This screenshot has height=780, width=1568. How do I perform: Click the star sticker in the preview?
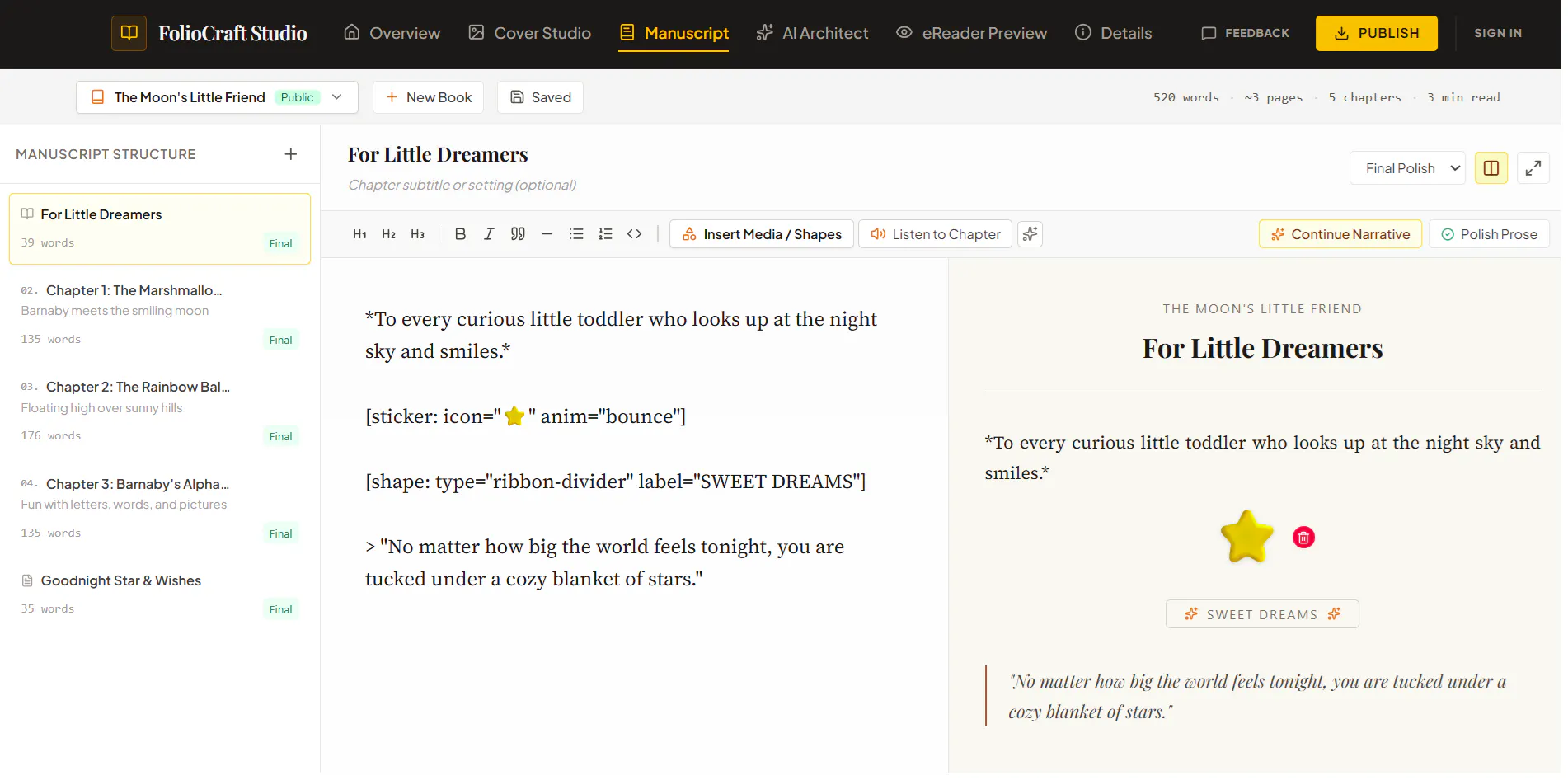coord(1246,537)
